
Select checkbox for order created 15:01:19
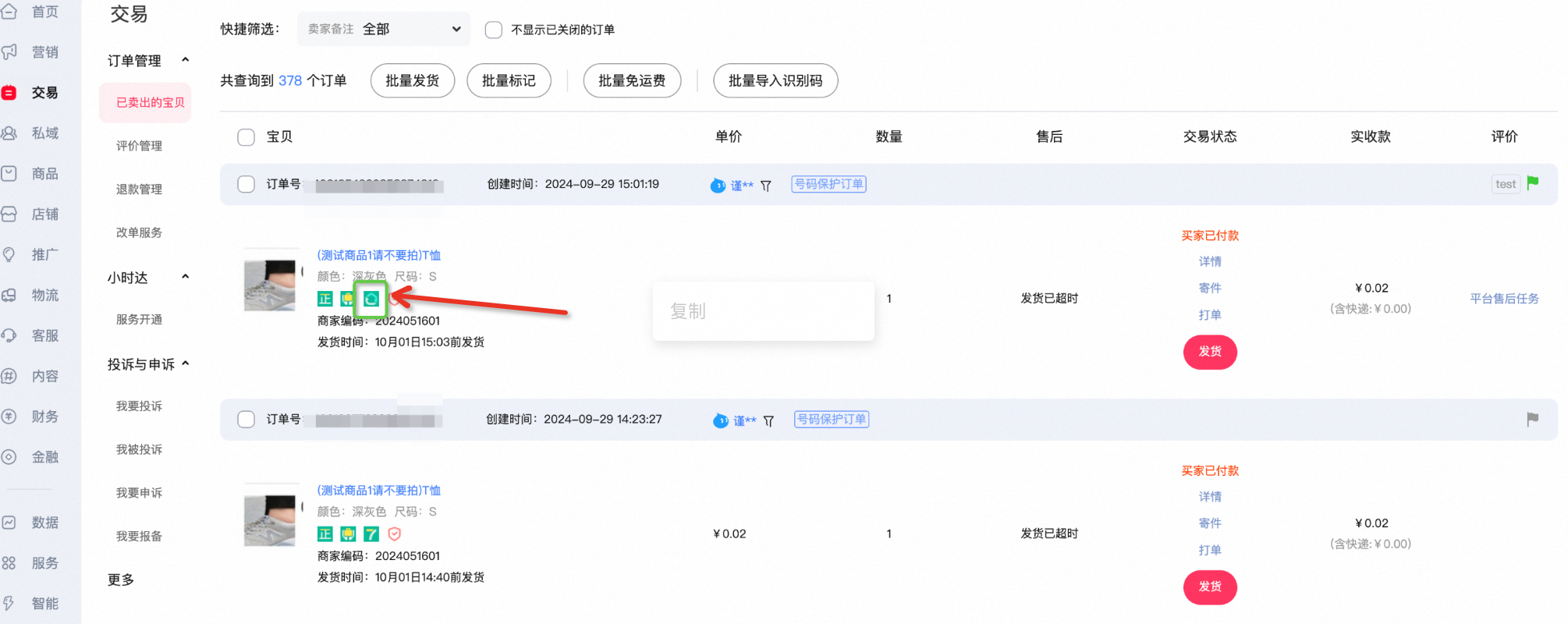point(246,184)
